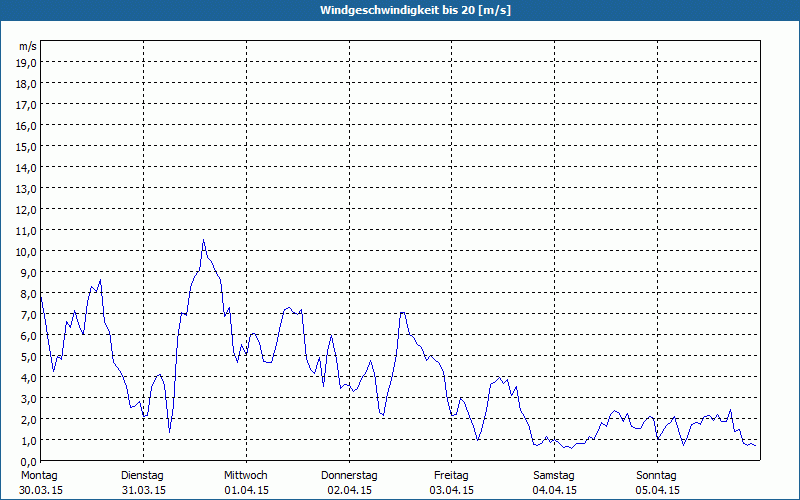The width and height of the screenshot is (800, 500).
Task: Click the 11,0 y-axis label
Action: (x=27, y=231)
